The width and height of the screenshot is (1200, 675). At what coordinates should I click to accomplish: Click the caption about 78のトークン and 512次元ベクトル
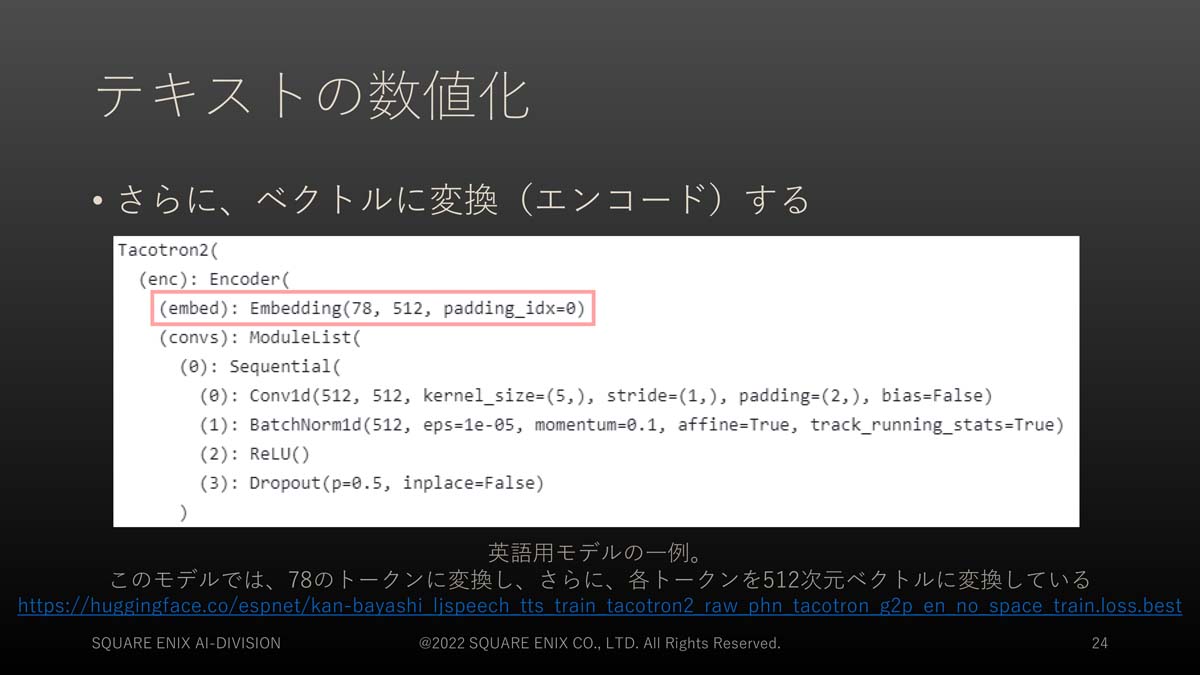600,580
